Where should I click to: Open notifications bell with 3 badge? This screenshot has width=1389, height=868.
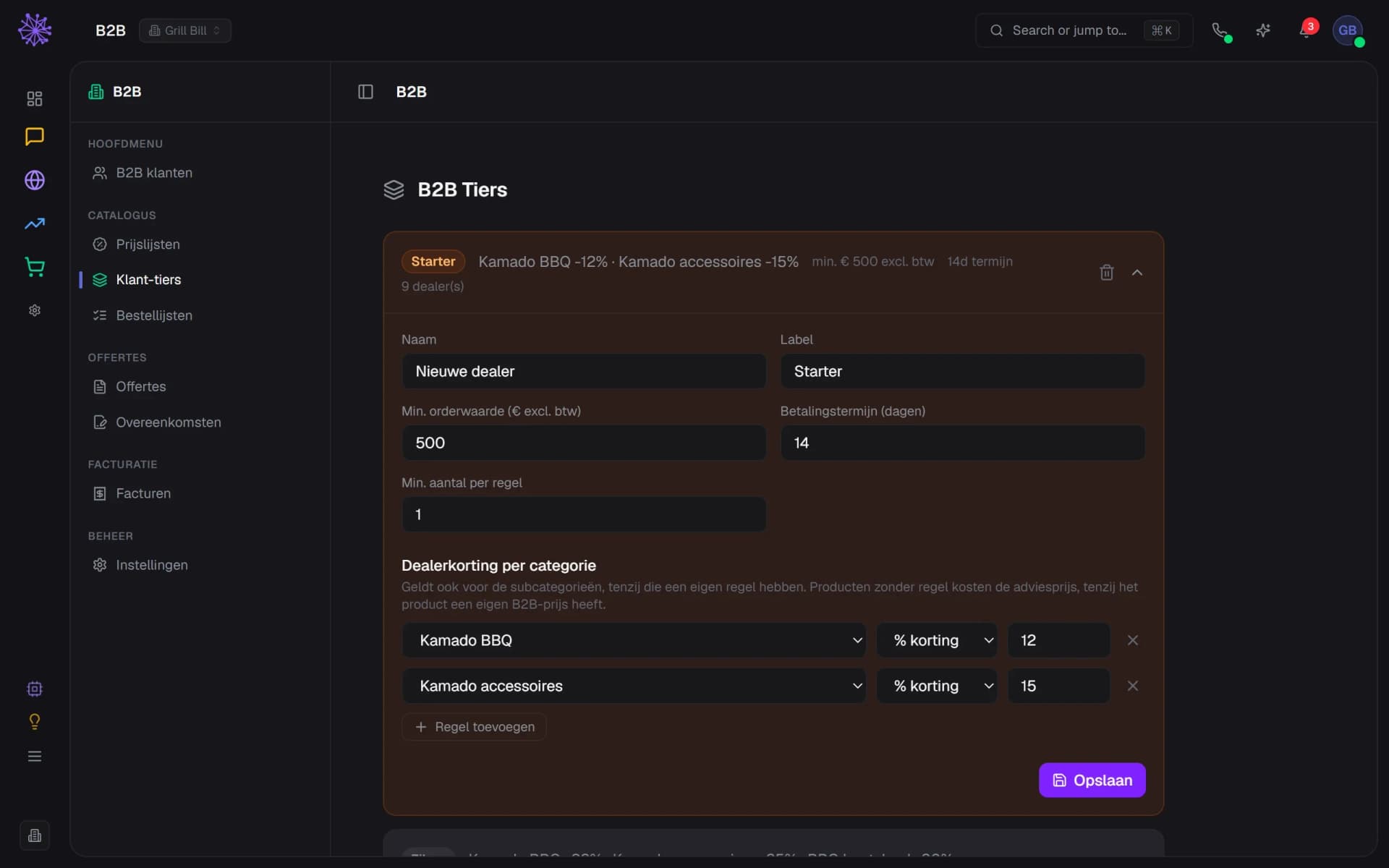pyautogui.click(x=1307, y=30)
